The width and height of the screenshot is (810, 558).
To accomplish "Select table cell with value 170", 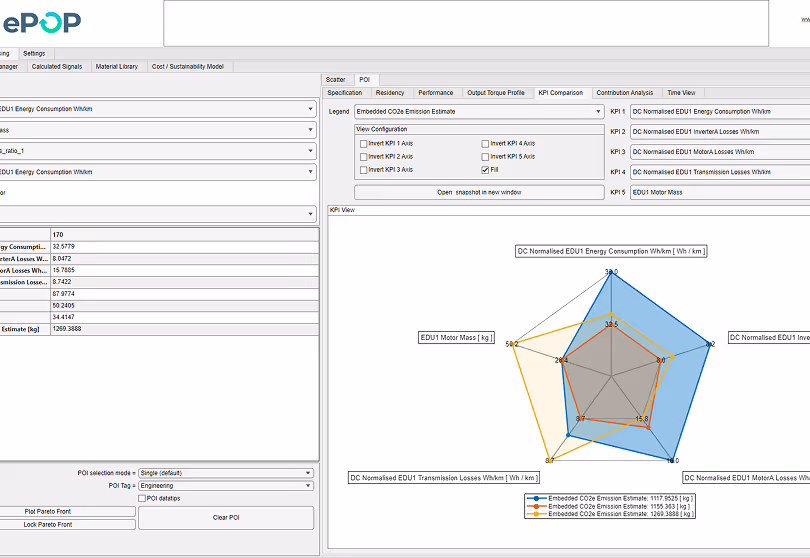I will click(184, 235).
